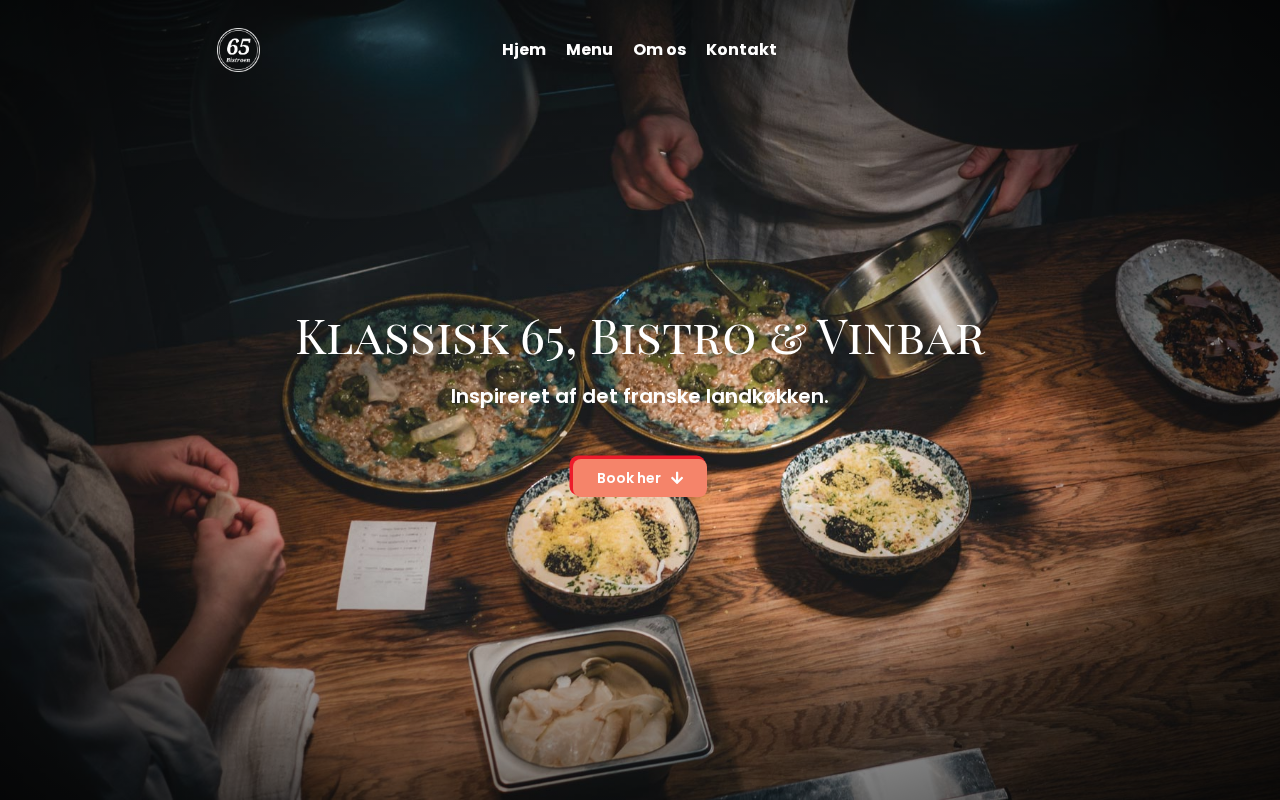Viewport: 1280px width, 800px height.
Task: Click the down arrow icon inside Book her
Action: (x=677, y=478)
